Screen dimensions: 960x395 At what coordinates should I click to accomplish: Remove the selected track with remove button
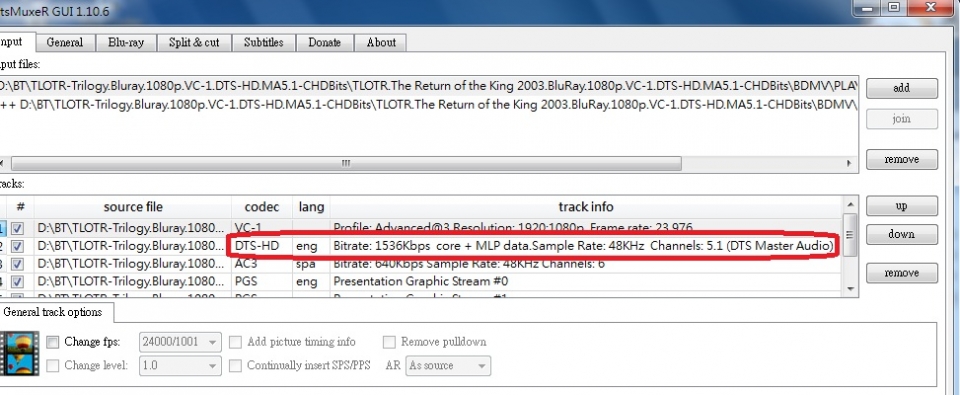click(x=901, y=273)
